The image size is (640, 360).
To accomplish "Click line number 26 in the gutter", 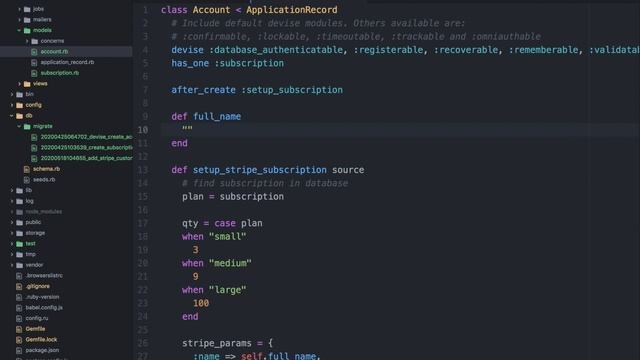I will point(143,343).
